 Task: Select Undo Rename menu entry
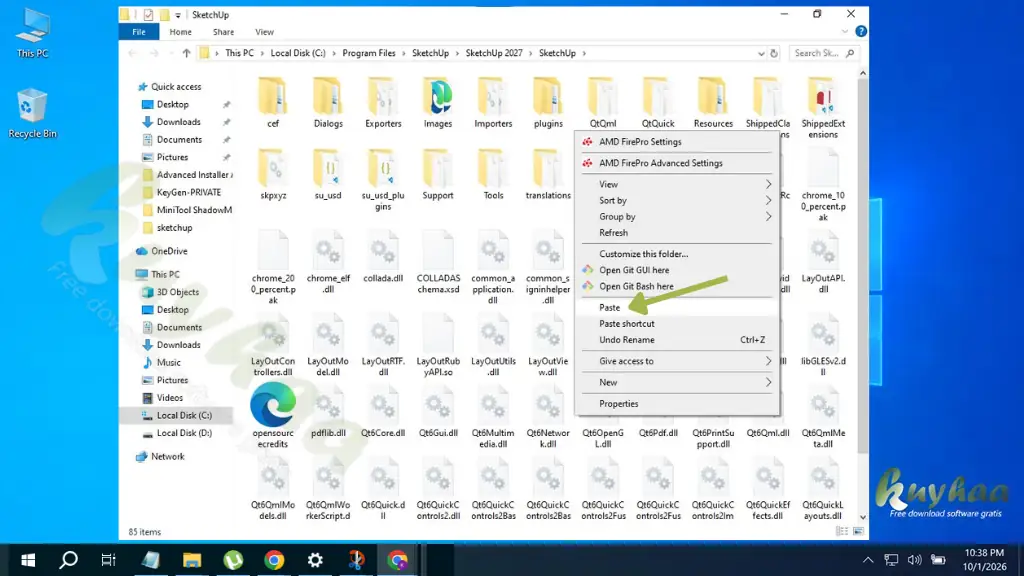coord(677,340)
